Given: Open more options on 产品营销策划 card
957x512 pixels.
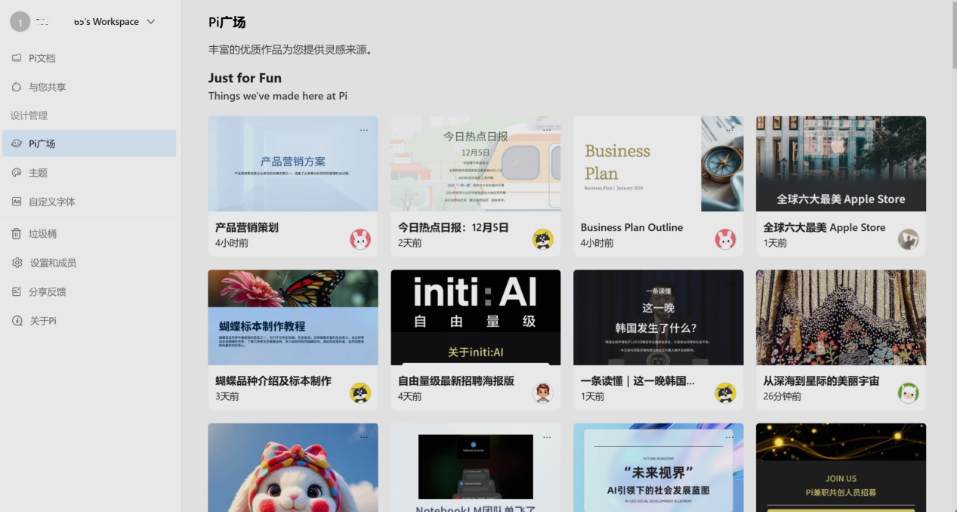Looking at the screenshot, I should click(364, 130).
